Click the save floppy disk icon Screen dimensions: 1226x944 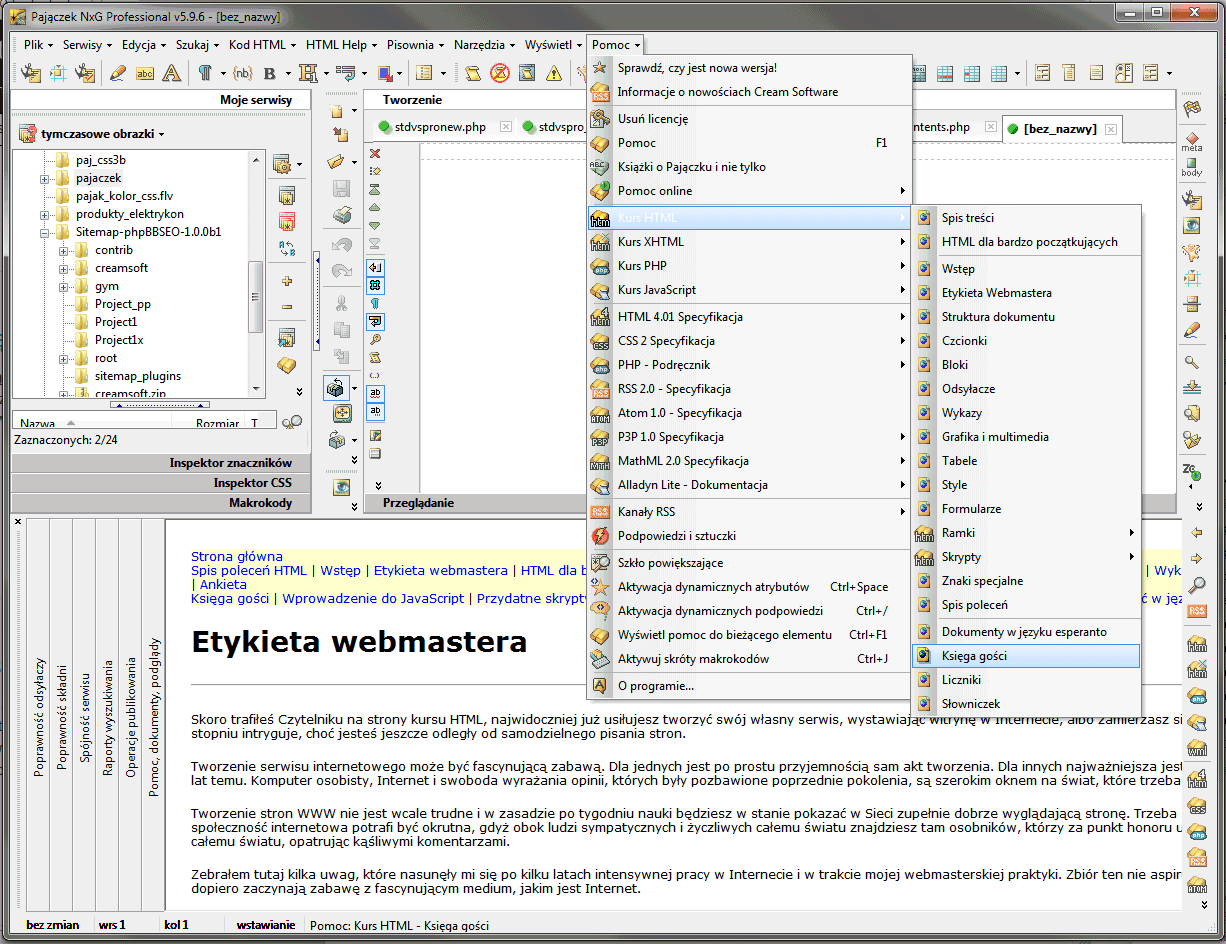[x=342, y=188]
